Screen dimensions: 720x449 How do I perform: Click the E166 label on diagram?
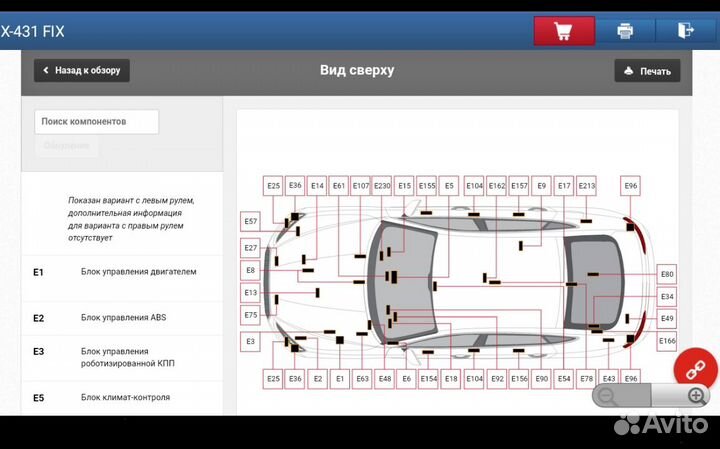(x=667, y=341)
